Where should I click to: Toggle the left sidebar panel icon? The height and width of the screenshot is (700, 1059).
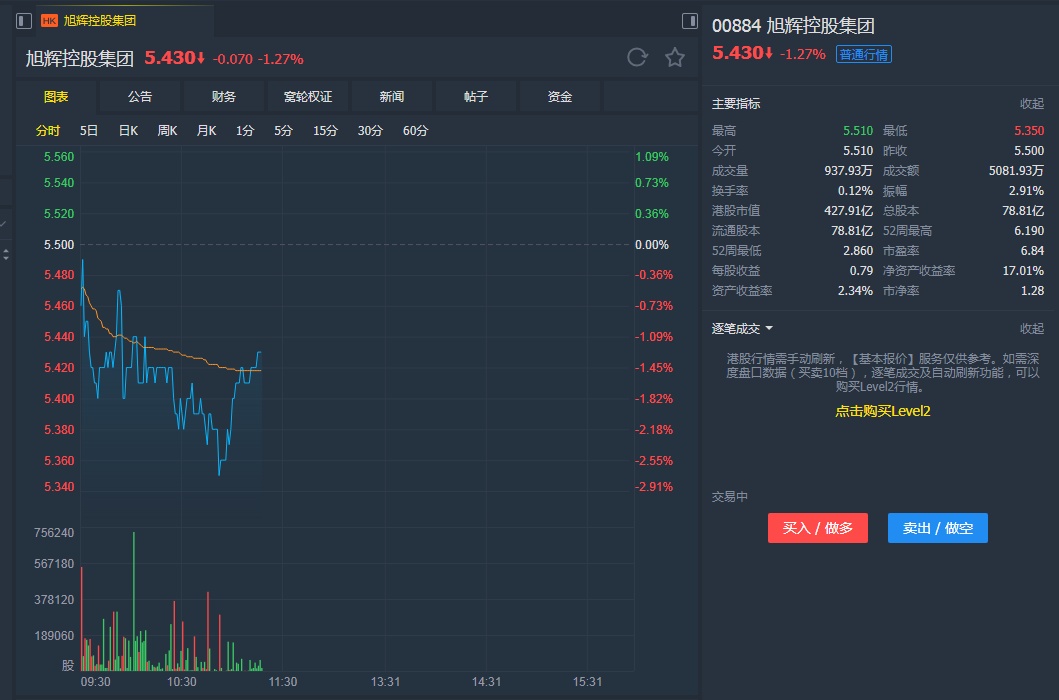24,20
